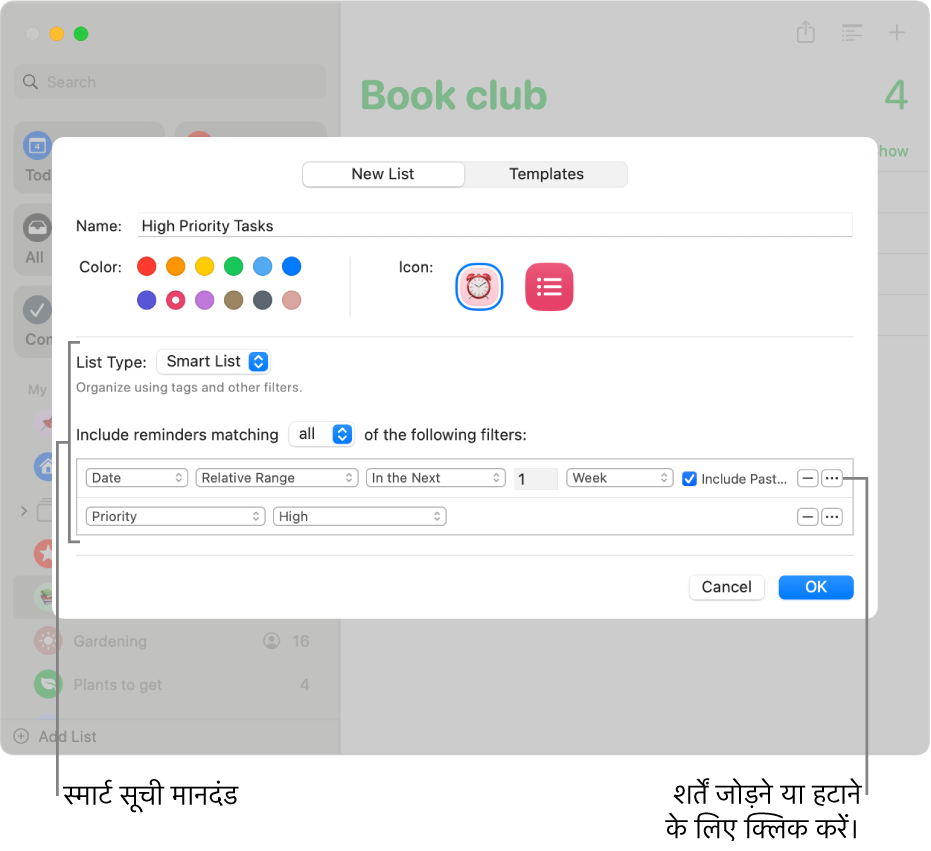931x851 pixels.
Task: Switch to the Templates tab
Action: [x=546, y=174]
